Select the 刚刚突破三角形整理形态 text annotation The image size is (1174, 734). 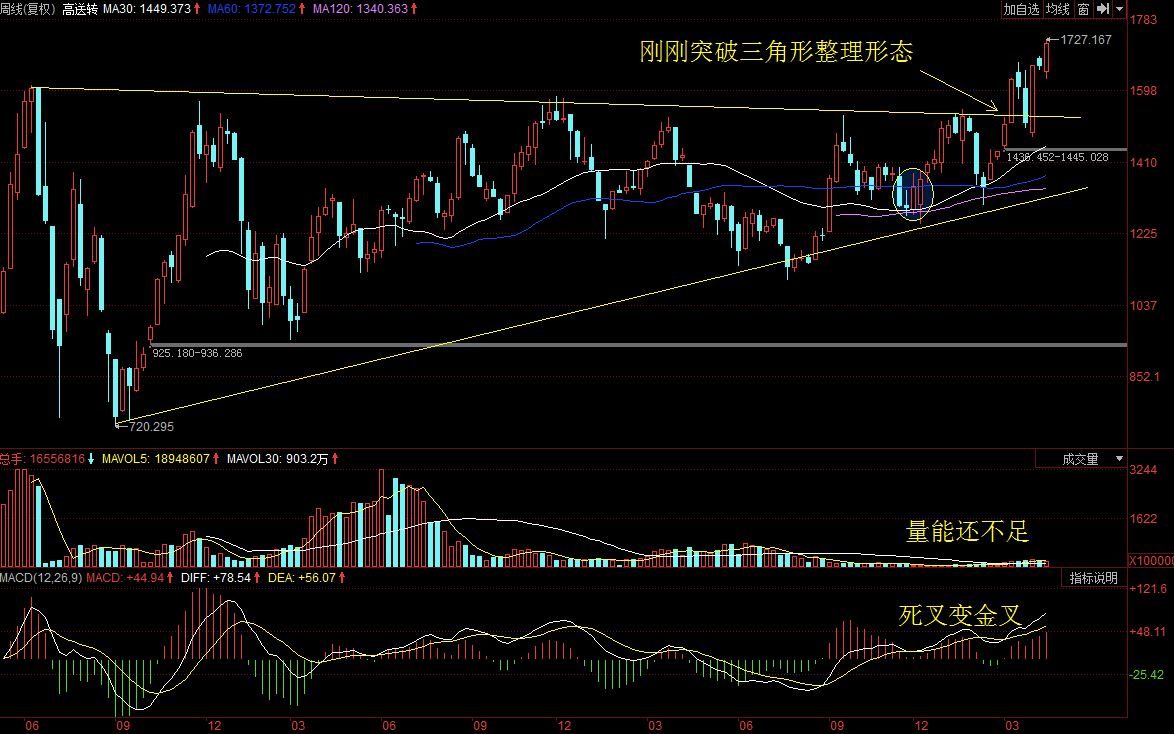click(x=776, y=52)
